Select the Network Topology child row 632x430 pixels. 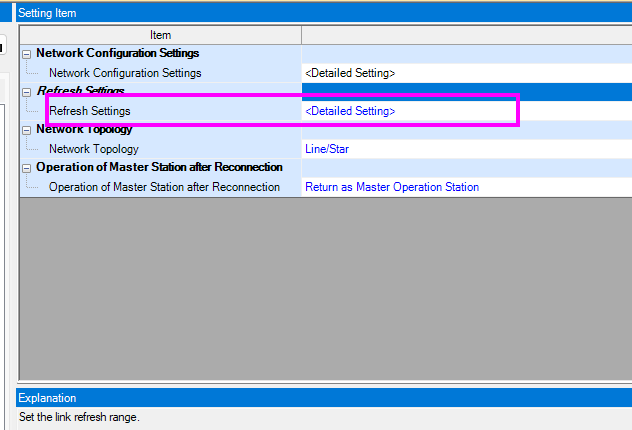click(94, 149)
